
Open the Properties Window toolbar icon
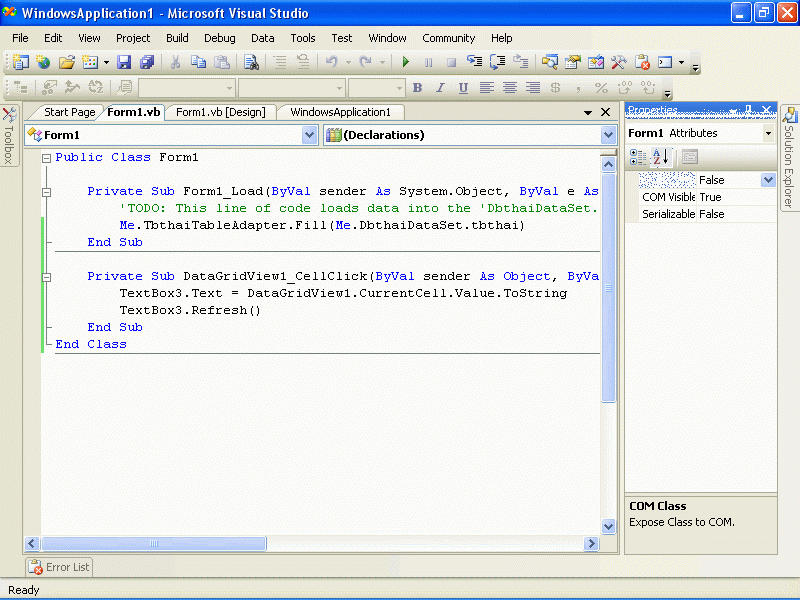[572, 62]
